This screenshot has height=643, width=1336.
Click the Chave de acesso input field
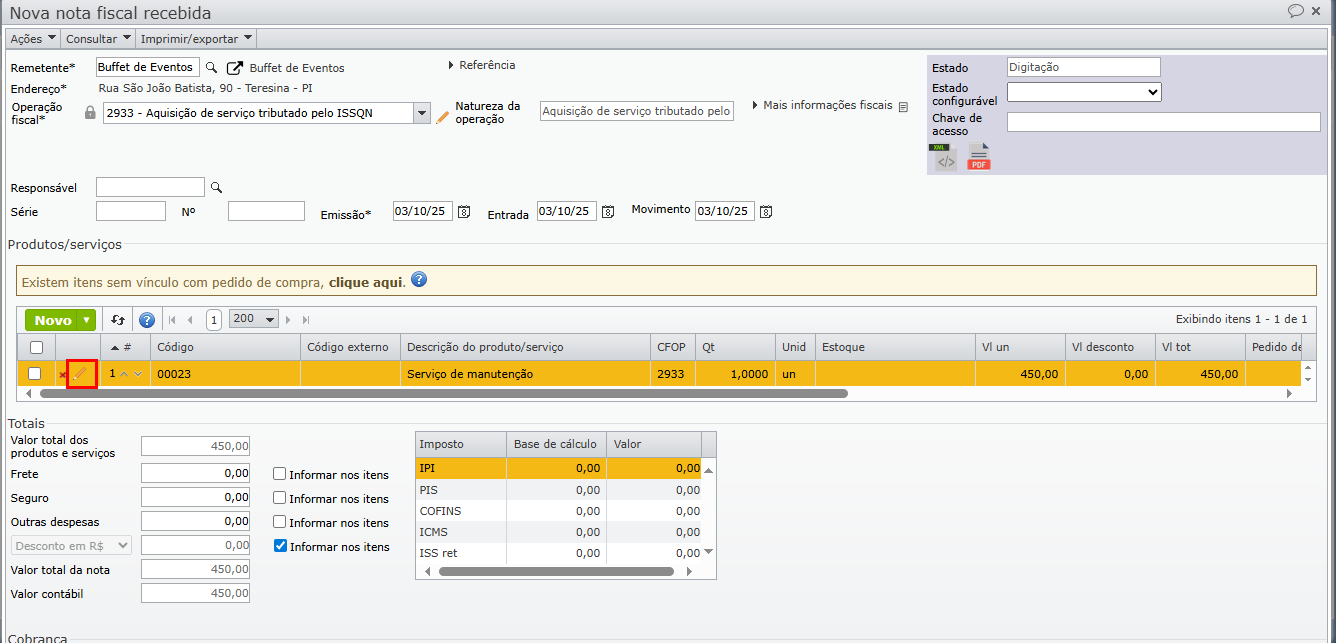(1163, 122)
